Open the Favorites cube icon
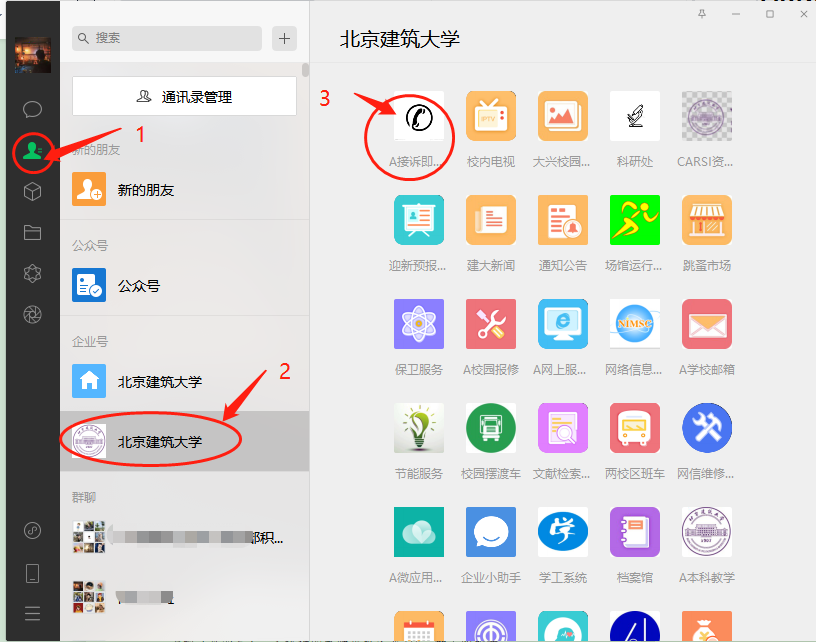The image size is (816, 642). 32,191
